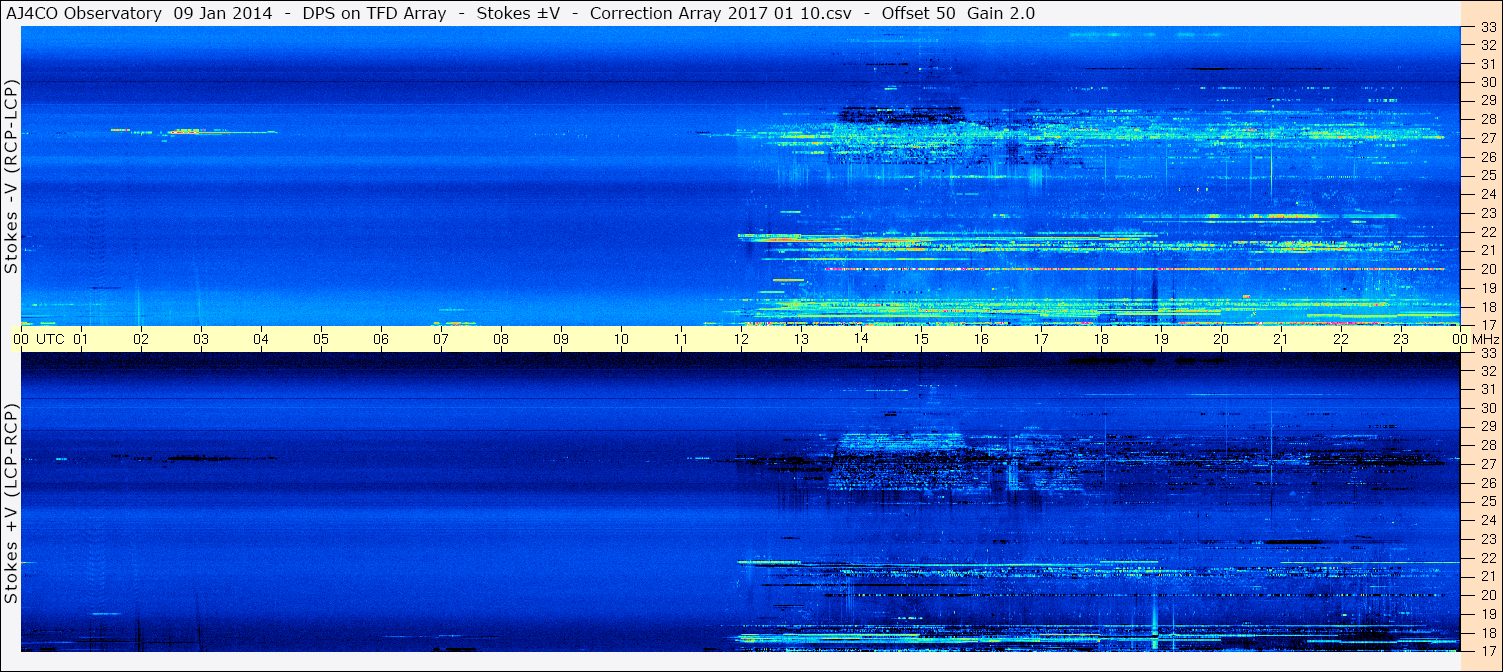
Task: Select the 01 hour marker on the time axis
Action: point(81,339)
